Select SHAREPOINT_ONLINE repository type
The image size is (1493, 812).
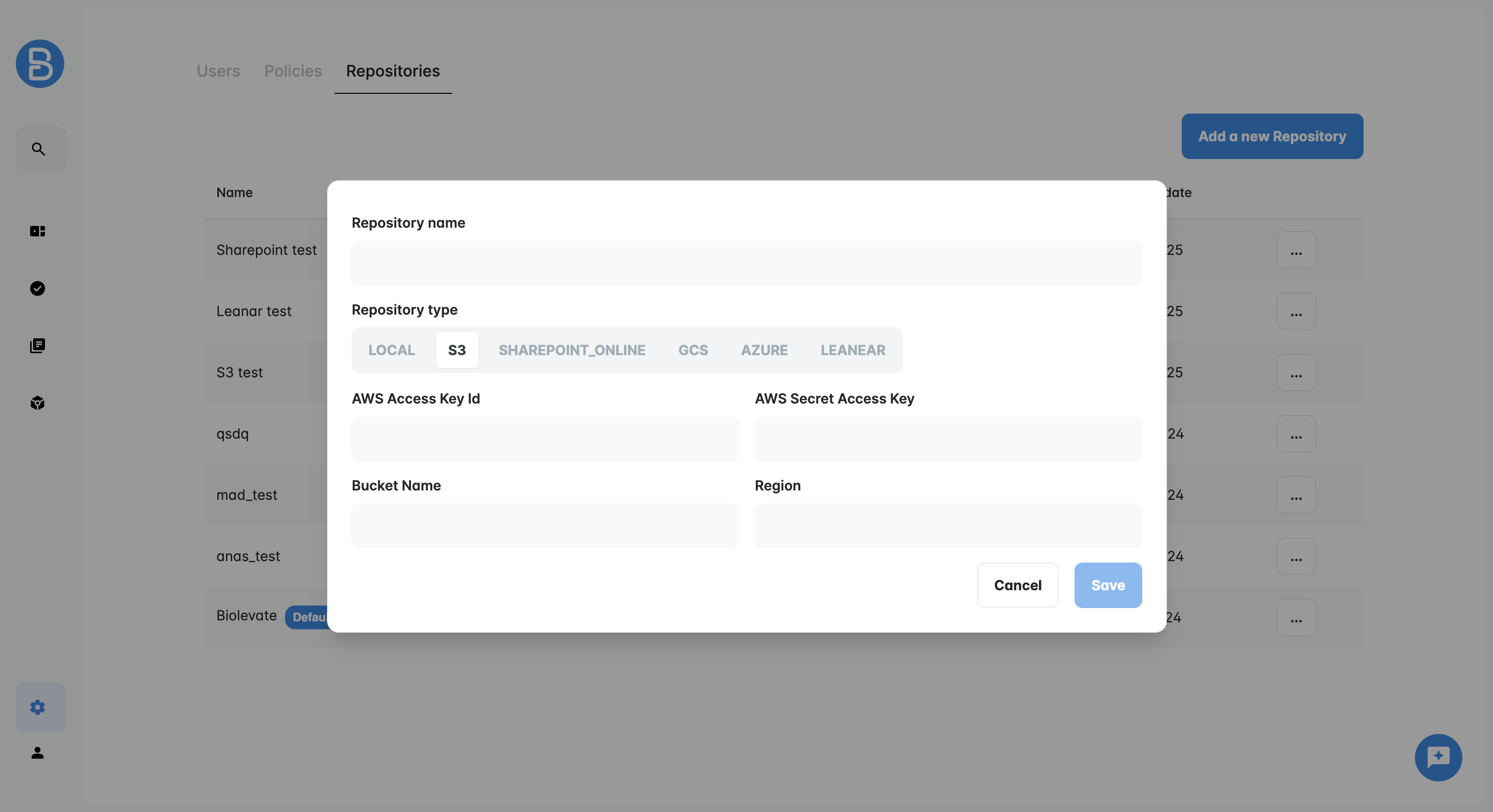click(572, 350)
